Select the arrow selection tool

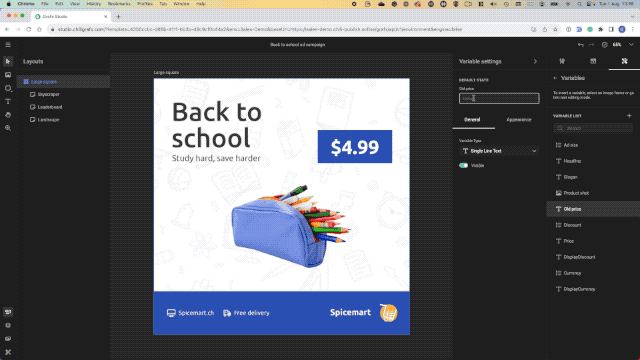pyautogui.click(x=8, y=62)
